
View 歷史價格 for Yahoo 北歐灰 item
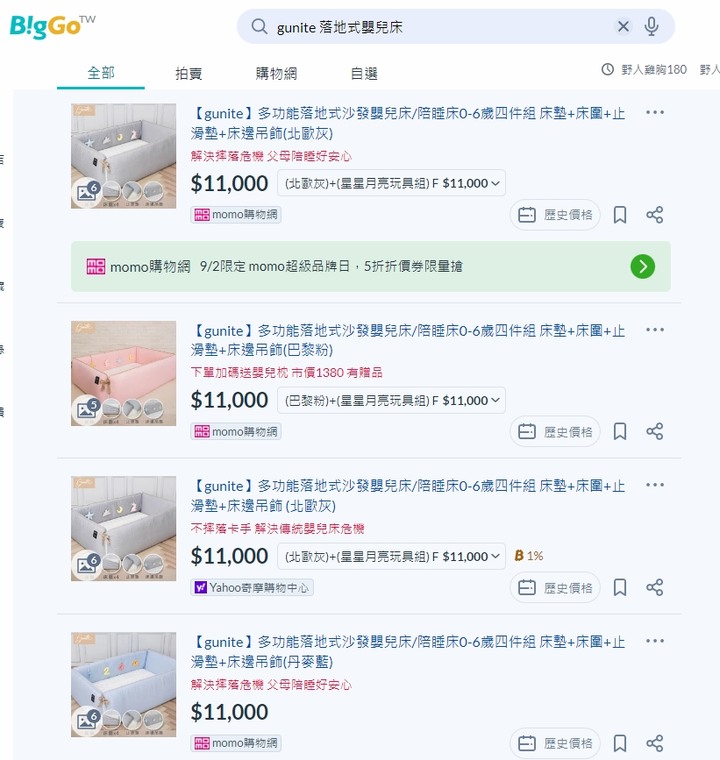point(555,587)
